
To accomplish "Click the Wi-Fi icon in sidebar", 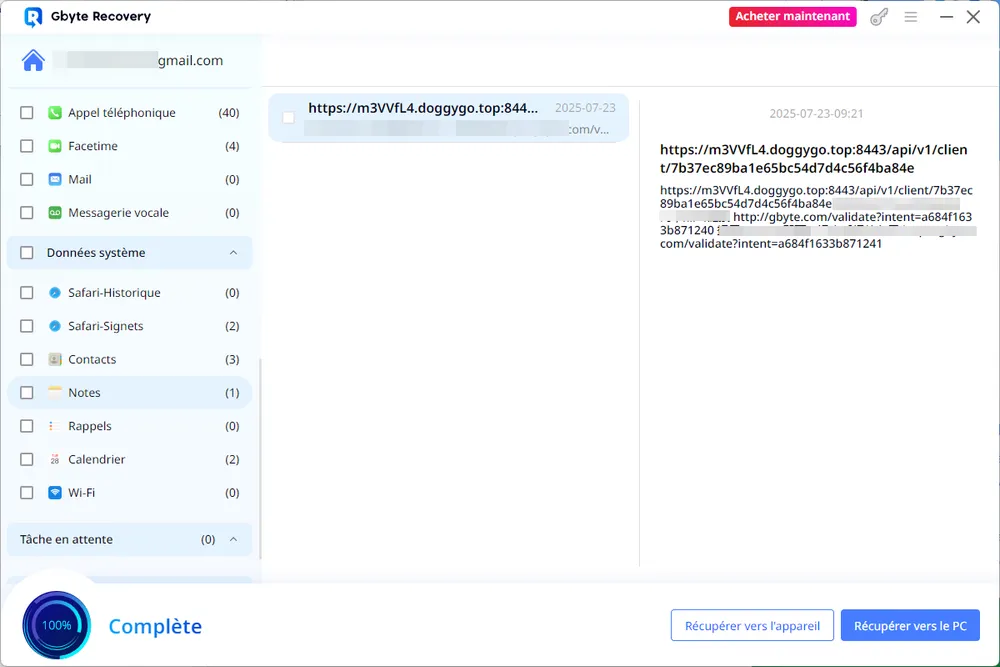I will click(x=55, y=493).
